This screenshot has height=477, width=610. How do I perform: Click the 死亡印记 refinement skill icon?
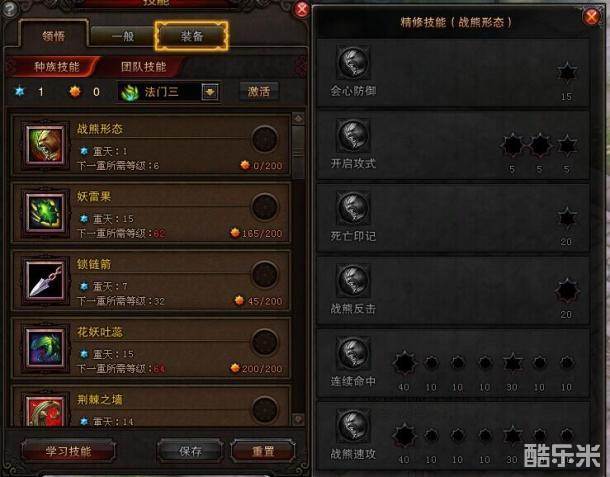pos(353,207)
